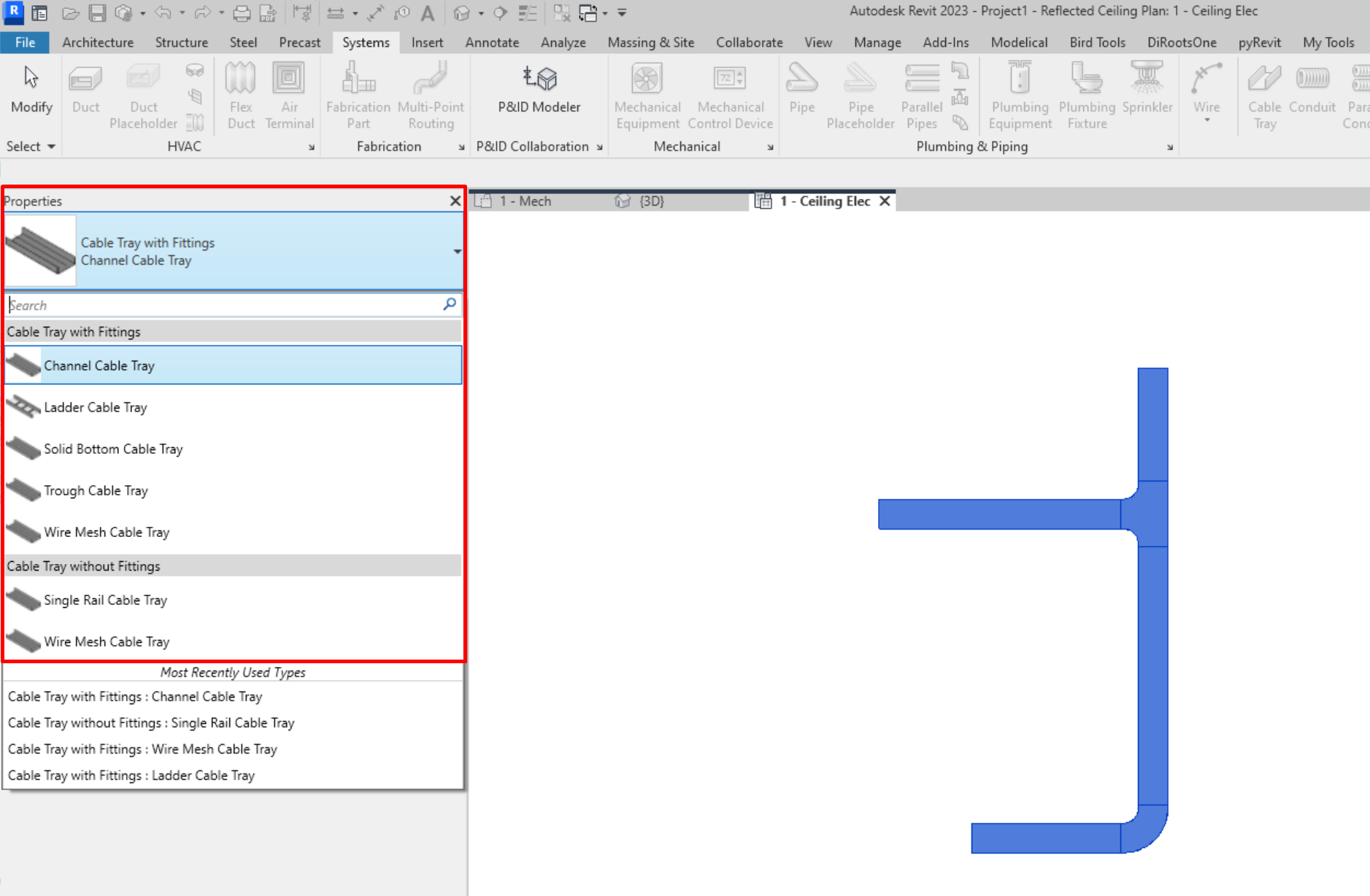Screen dimensions: 1370x896
Task: Launch the P&ID Modeler tool
Action: pyautogui.click(x=539, y=89)
